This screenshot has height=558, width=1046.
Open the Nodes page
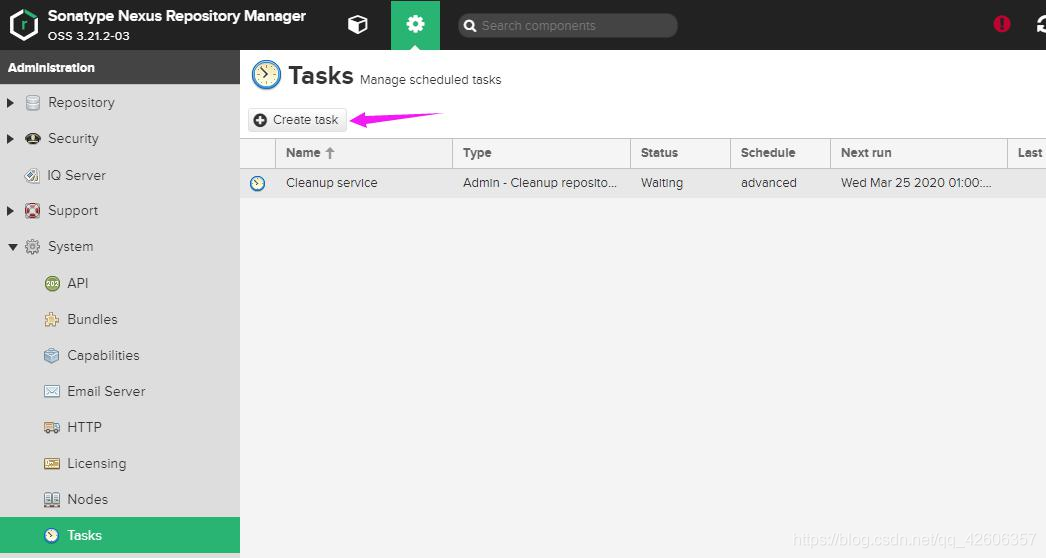point(87,499)
